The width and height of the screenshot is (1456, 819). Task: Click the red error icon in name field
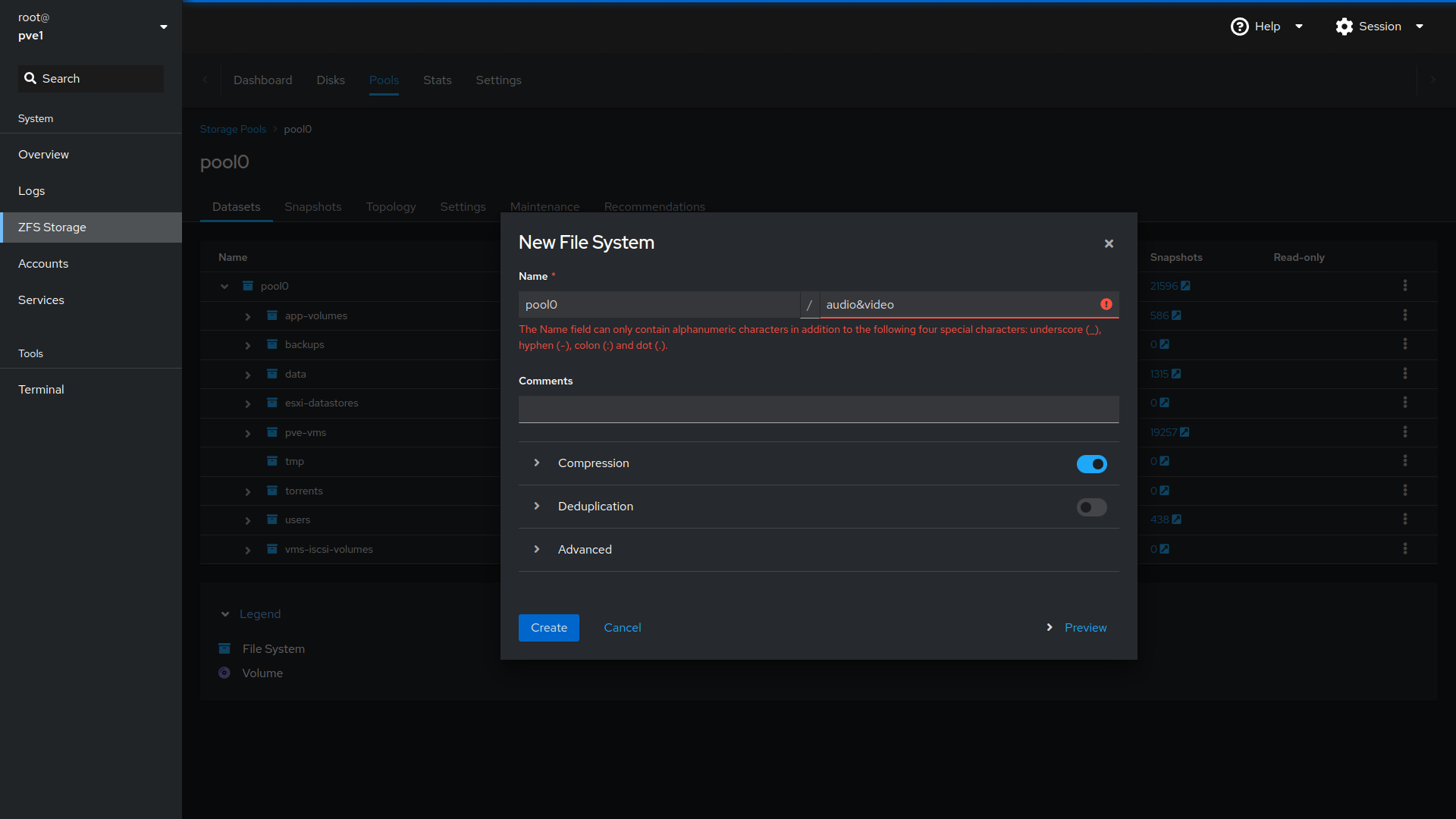pyautogui.click(x=1106, y=304)
